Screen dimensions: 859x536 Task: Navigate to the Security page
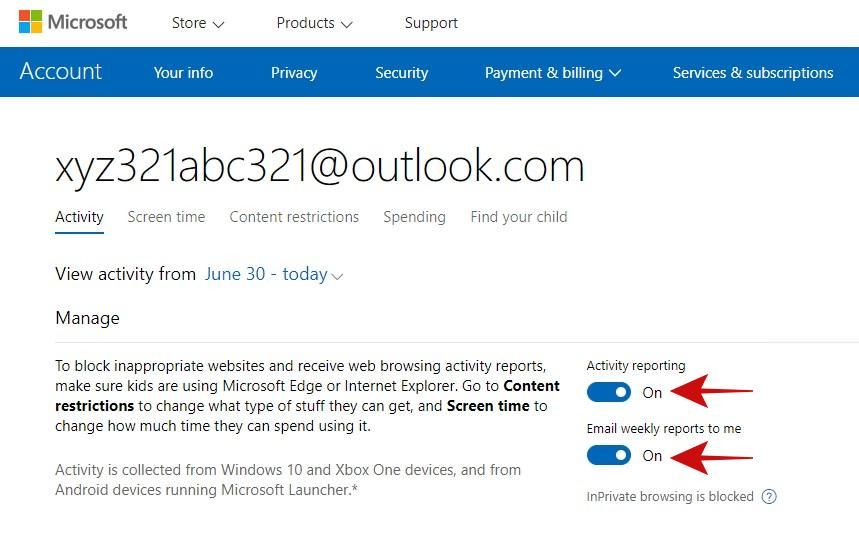401,73
